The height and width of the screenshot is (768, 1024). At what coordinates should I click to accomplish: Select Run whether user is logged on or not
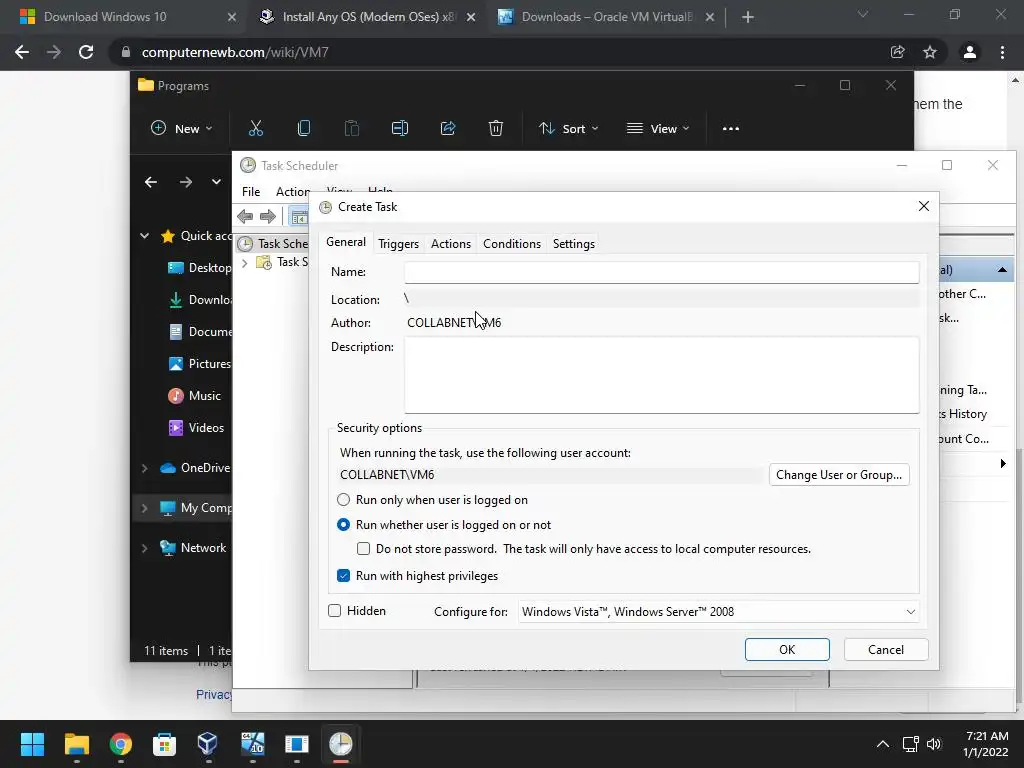point(343,525)
